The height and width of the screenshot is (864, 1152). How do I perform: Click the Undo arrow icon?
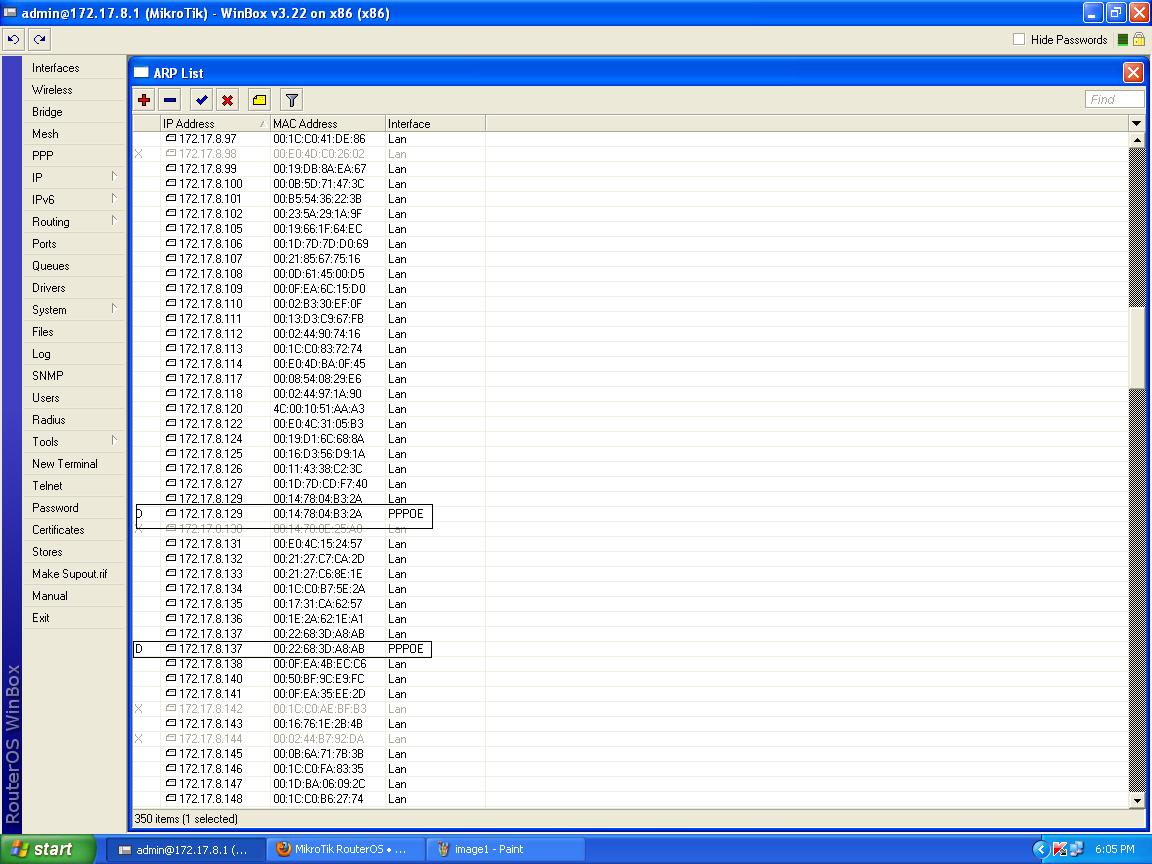(x=13, y=39)
